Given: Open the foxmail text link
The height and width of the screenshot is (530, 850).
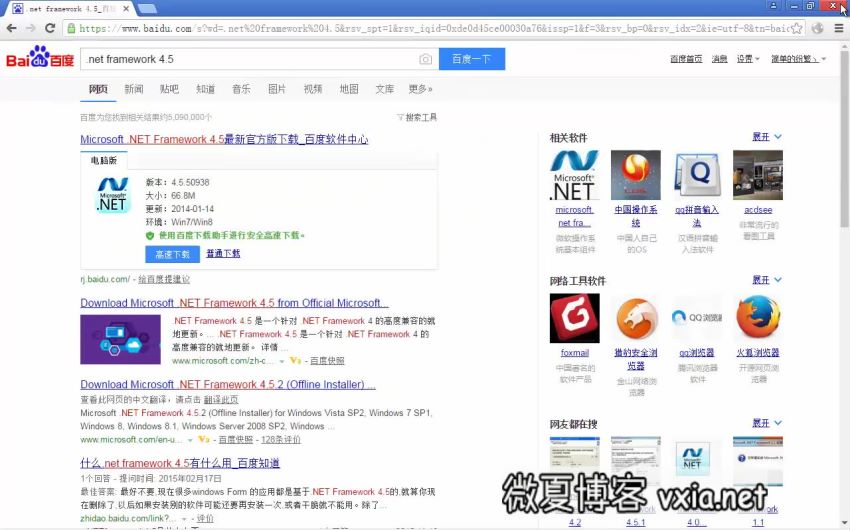Looking at the screenshot, I should (575, 353).
